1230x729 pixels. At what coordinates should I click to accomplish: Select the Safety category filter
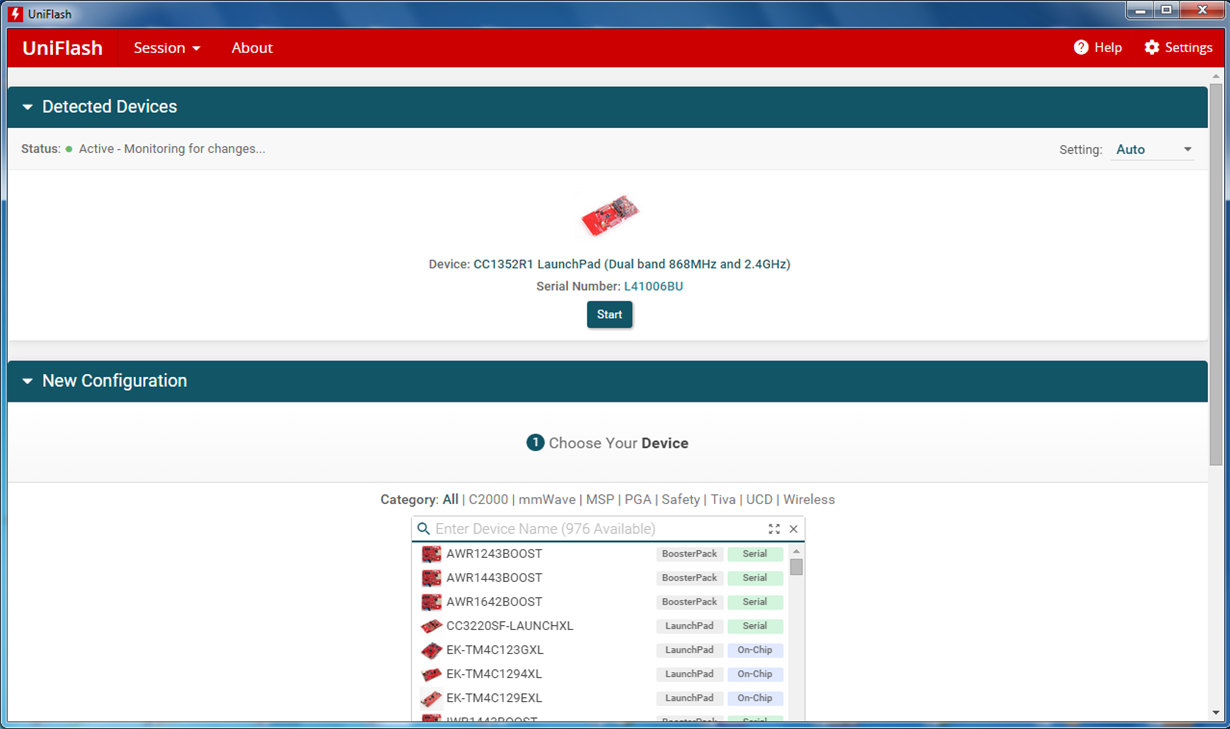pyautogui.click(x=680, y=499)
